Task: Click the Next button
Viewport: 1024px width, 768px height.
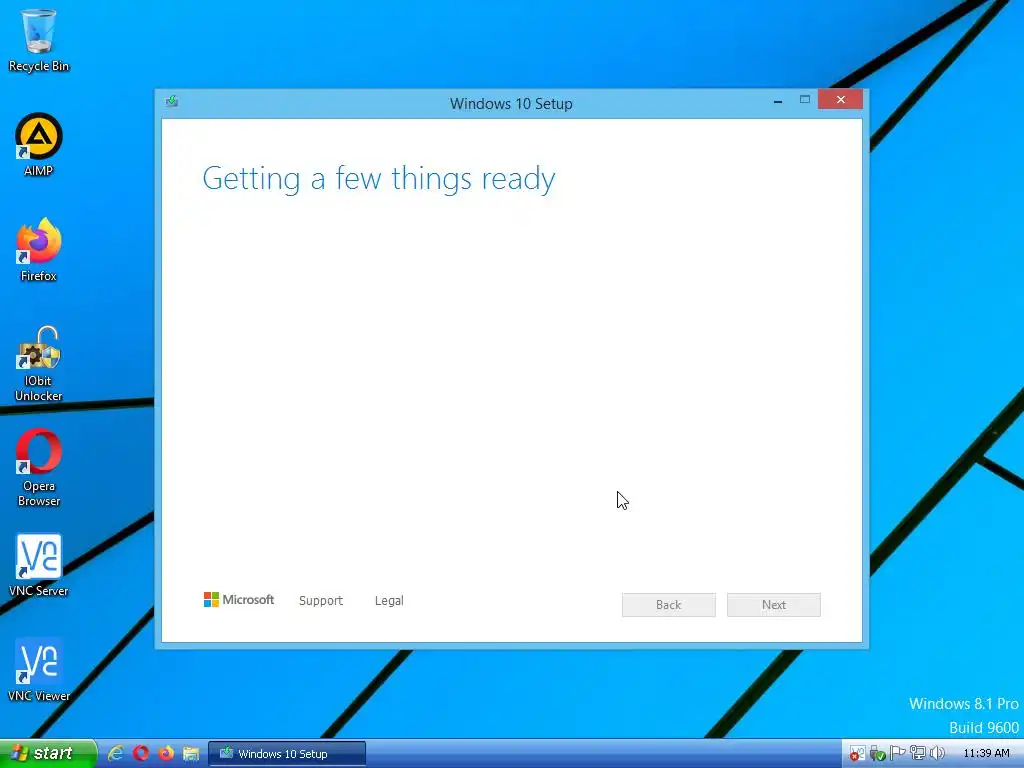Action: [774, 605]
